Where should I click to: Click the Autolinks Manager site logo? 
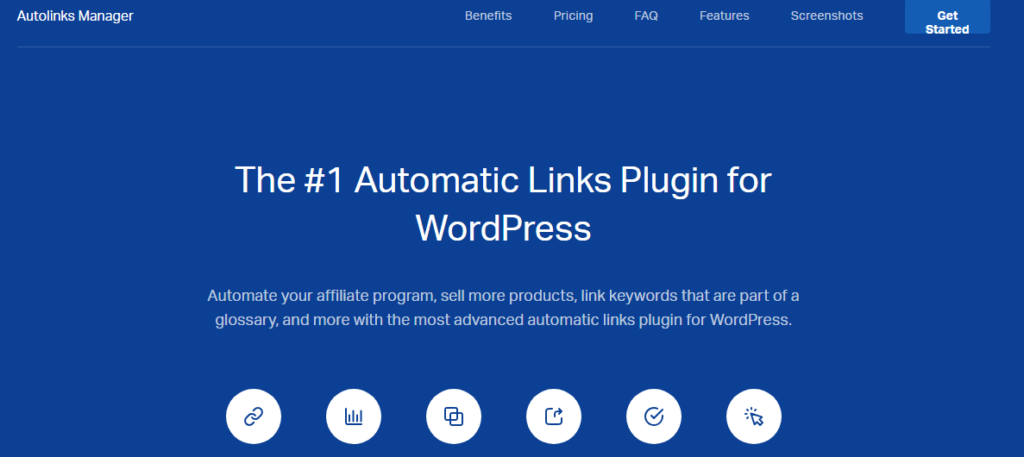coord(75,16)
